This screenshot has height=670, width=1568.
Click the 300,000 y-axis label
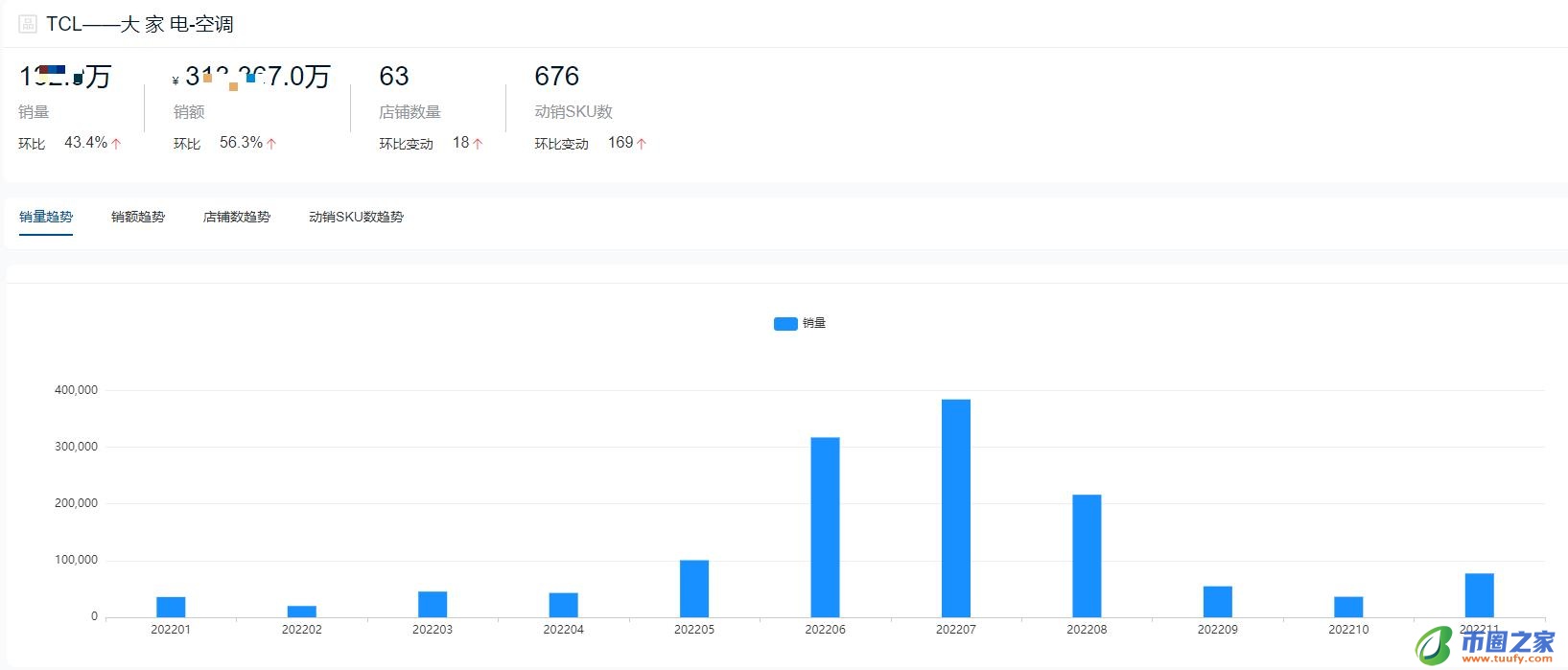[76, 447]
